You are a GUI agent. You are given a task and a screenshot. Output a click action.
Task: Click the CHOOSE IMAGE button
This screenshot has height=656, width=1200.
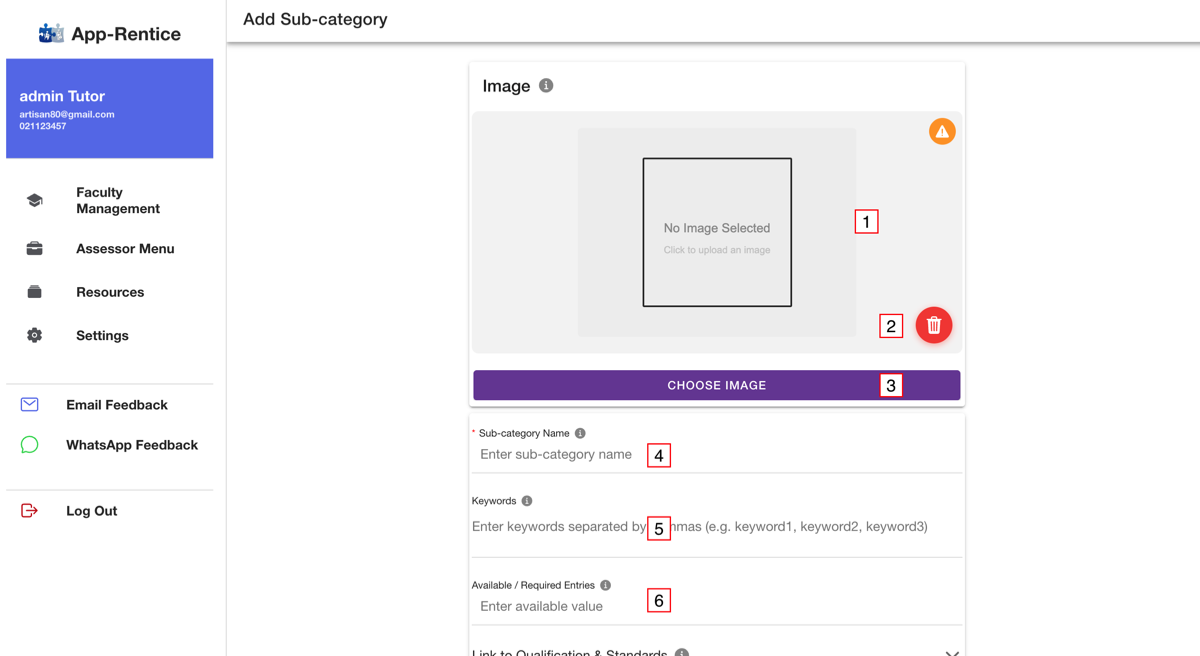coord(717,385)
